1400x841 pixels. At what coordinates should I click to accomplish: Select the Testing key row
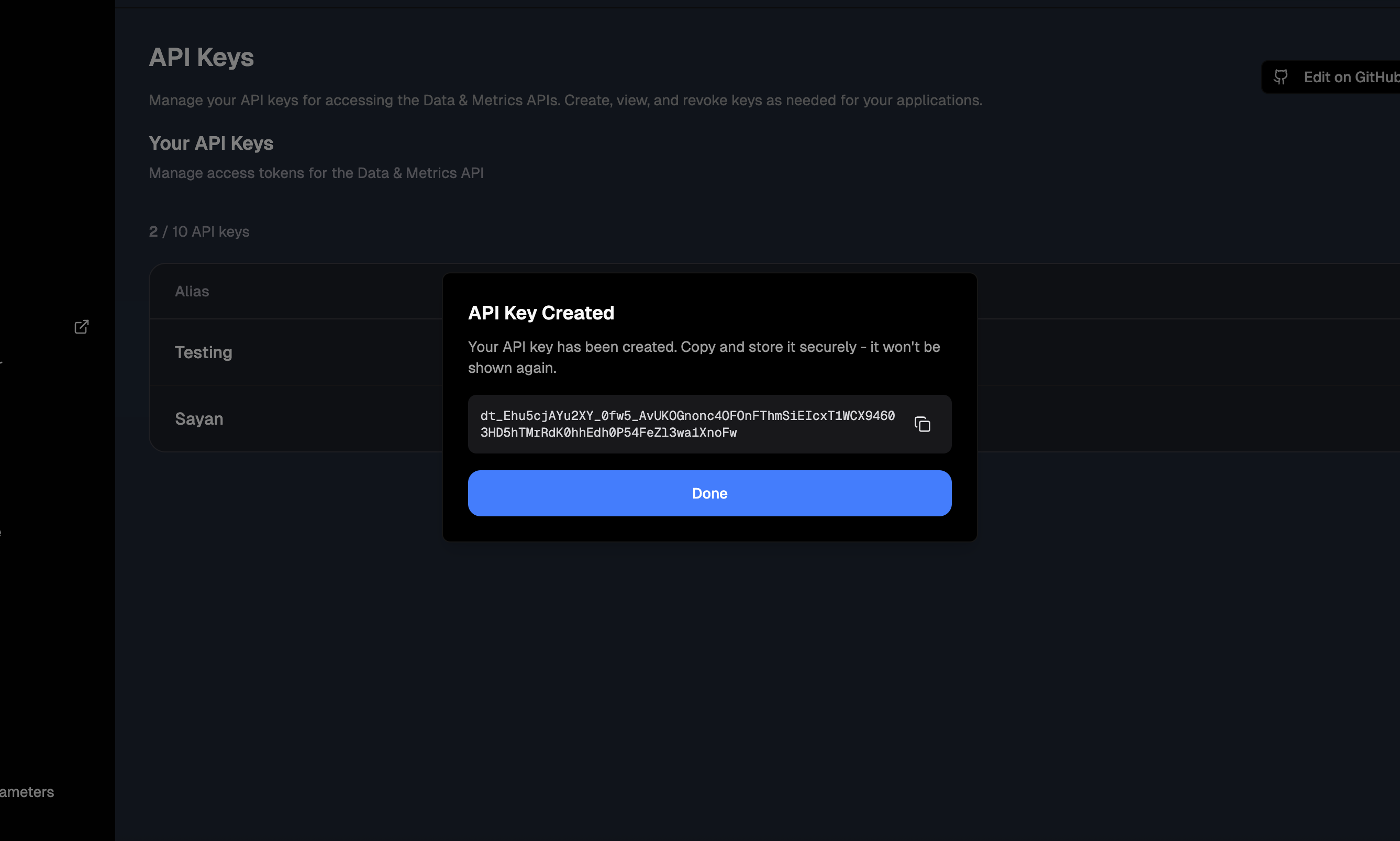pos(203,352)
